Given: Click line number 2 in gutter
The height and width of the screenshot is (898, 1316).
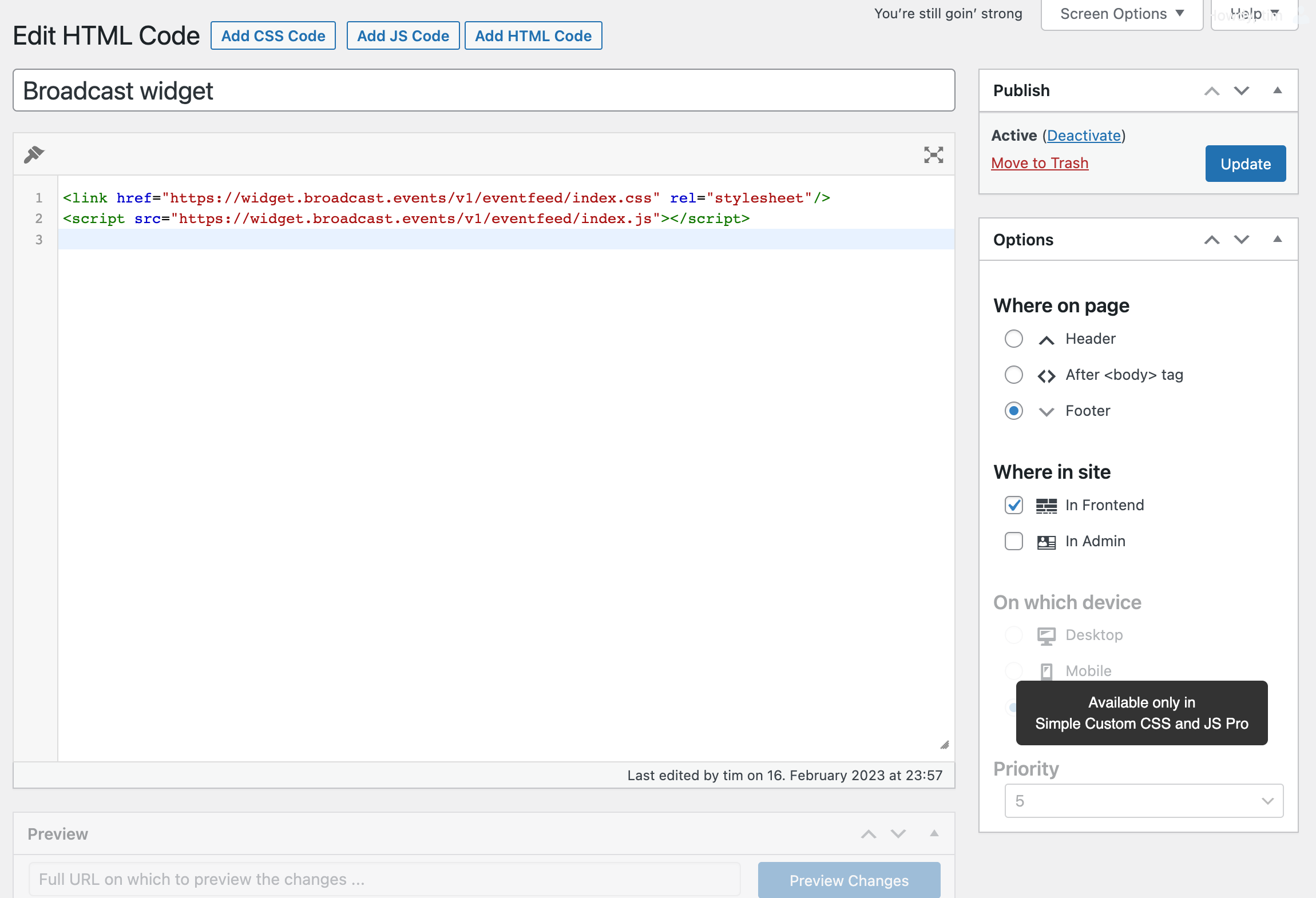Looking at the screenshot, I should tap(39, 218).
